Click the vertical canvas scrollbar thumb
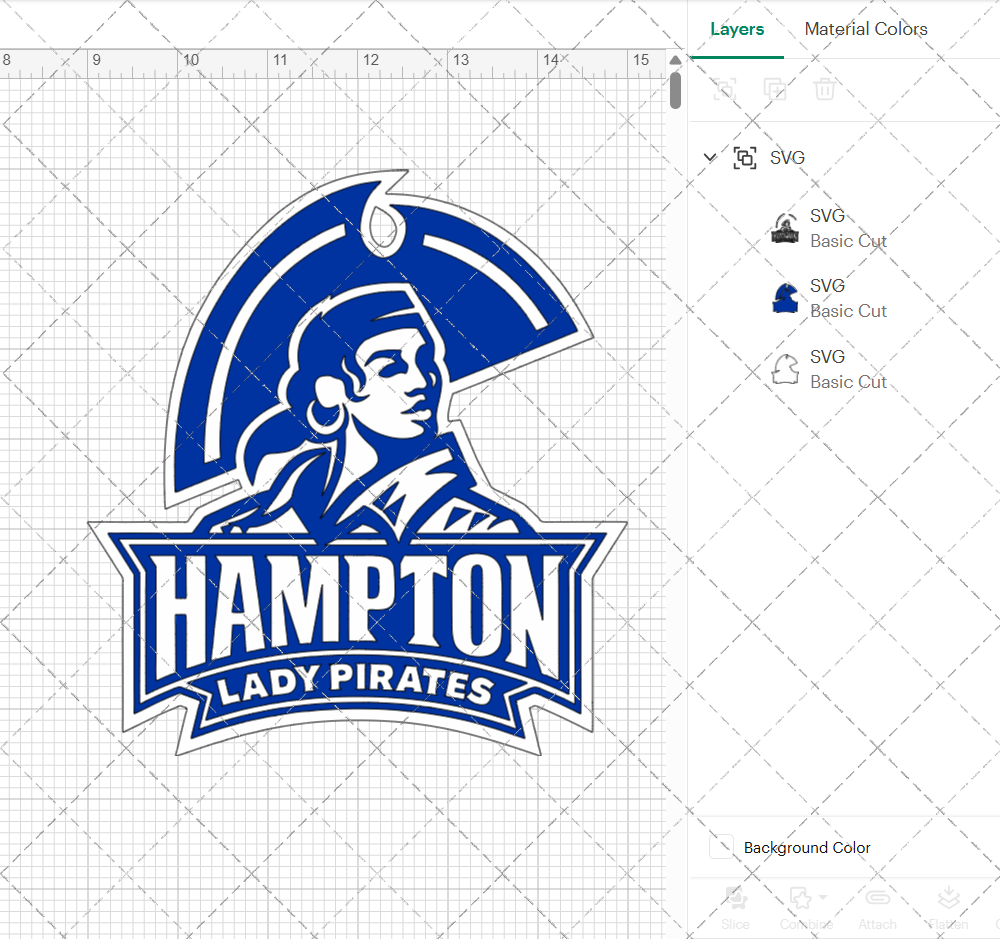 [x=675, y=90]
